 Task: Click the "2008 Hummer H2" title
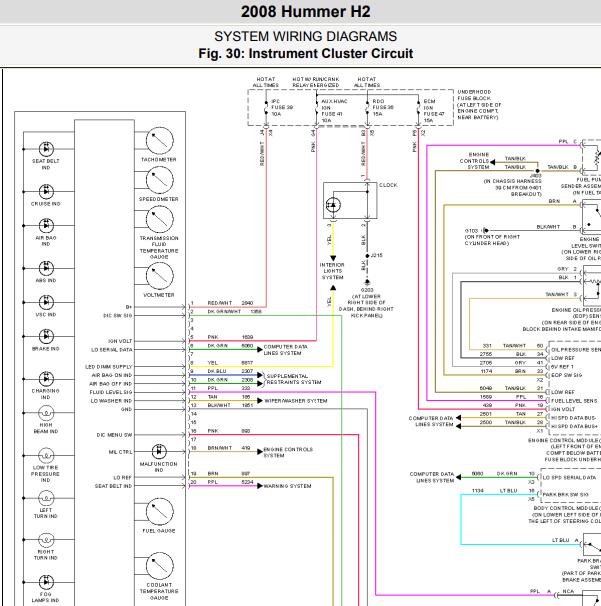click(x=306, y=12)
